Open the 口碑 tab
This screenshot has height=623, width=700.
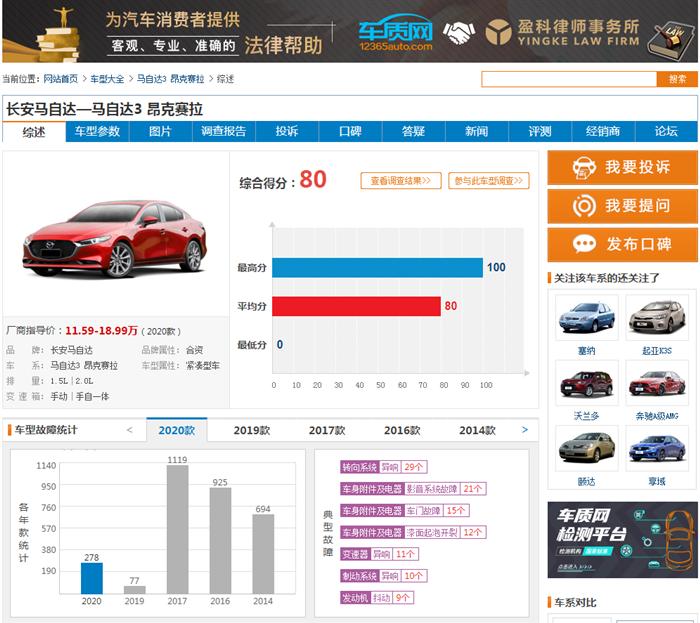[350, 131]
